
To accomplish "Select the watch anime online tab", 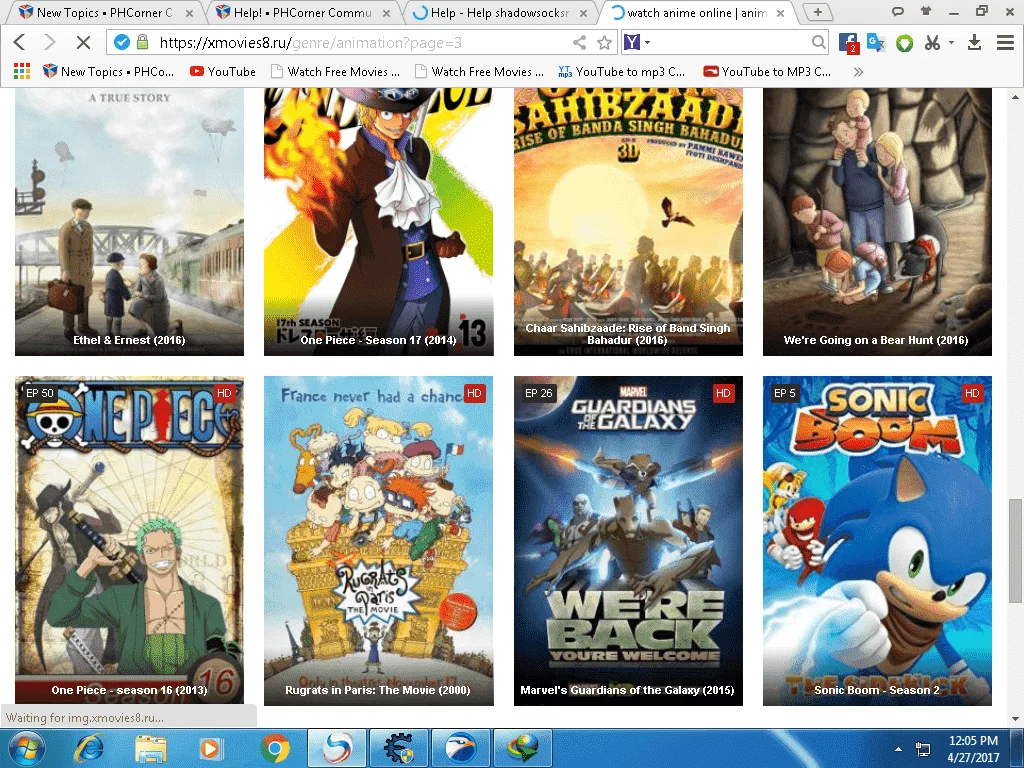I will (x=696, y=12).
